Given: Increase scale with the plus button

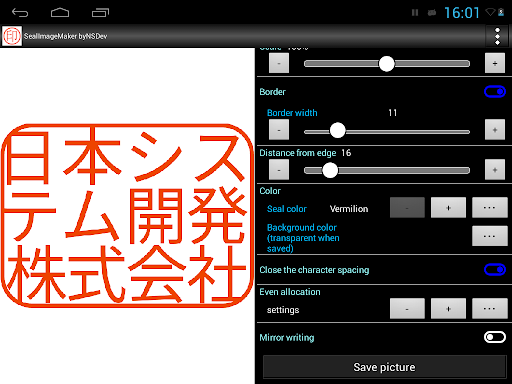Looking at the screenshot, I should (495, 63).
